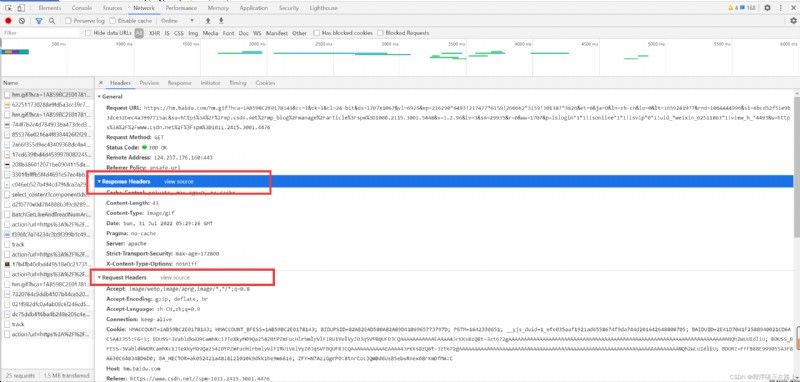Open Network panel settings gear
Viewport: 800px width, 382px height.
(793, 21)
